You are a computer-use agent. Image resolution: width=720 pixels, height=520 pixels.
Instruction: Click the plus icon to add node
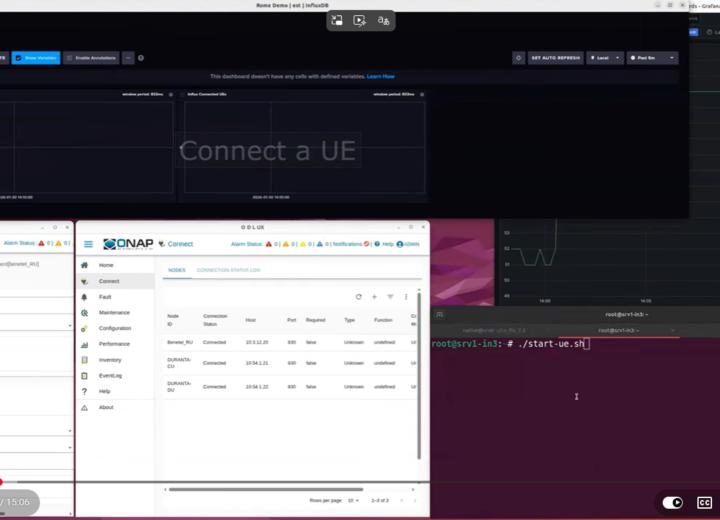[x=374, y=297]
